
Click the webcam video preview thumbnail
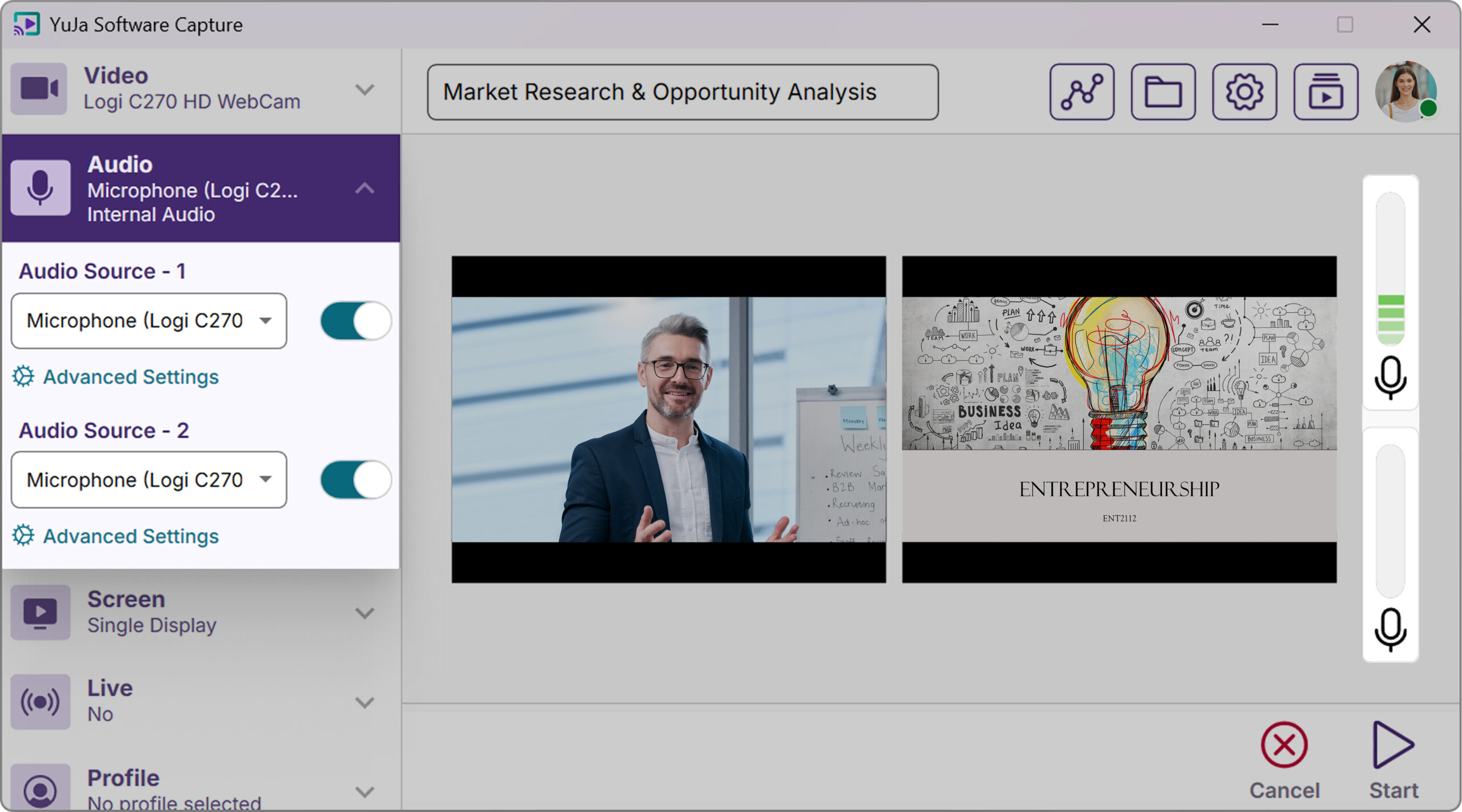click(x=669, y=419)
